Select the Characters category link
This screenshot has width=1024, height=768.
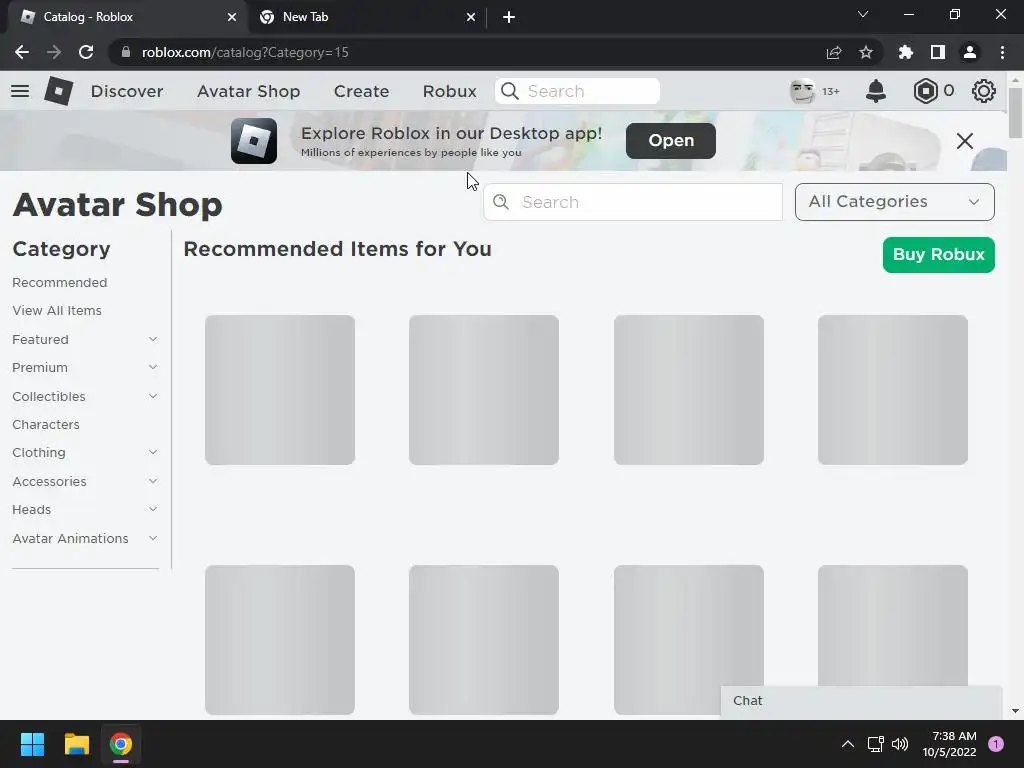[x=46, y=424]
